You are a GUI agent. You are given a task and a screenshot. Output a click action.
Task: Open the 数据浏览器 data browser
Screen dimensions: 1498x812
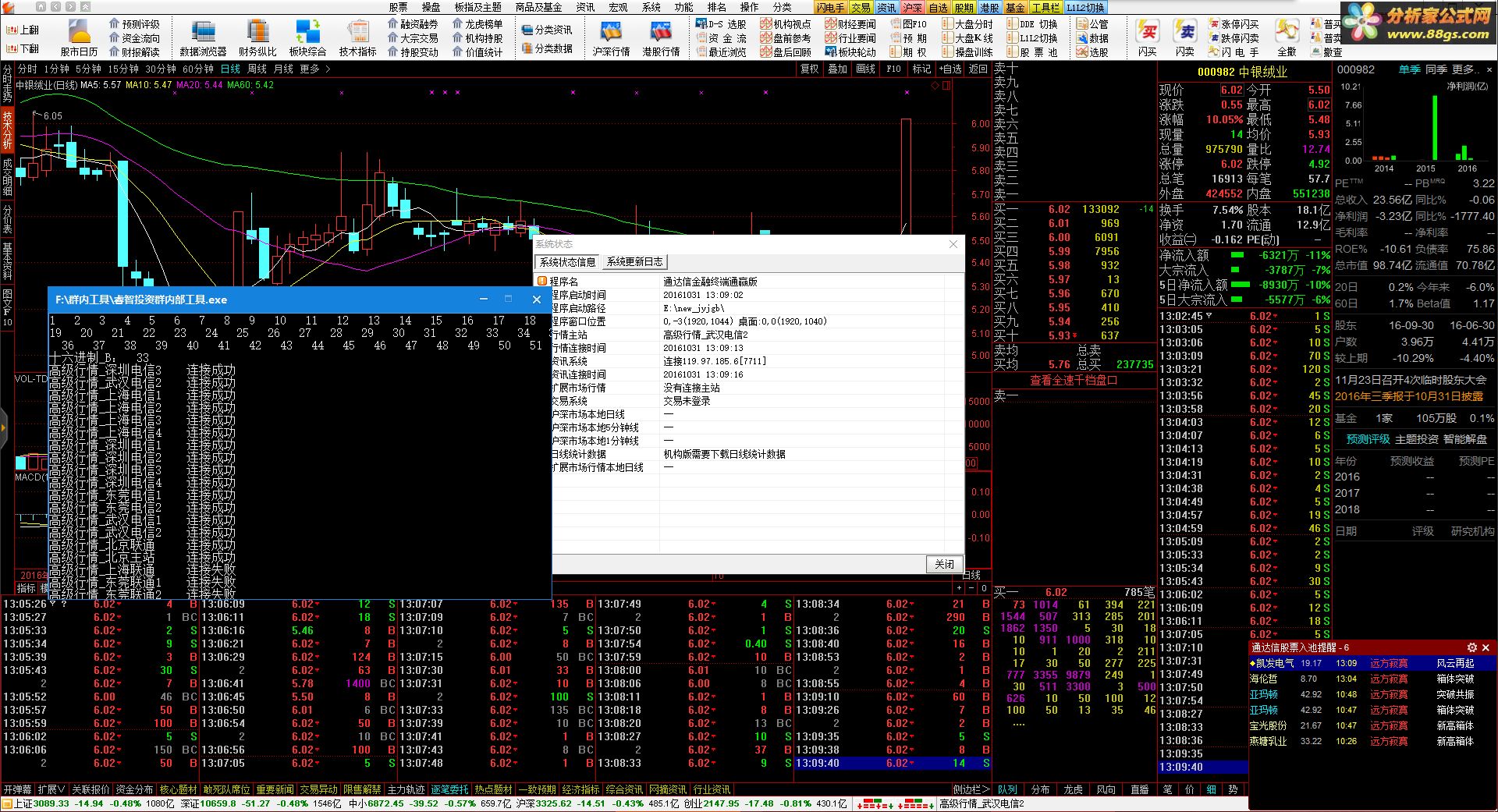click(x=203, y=37)
